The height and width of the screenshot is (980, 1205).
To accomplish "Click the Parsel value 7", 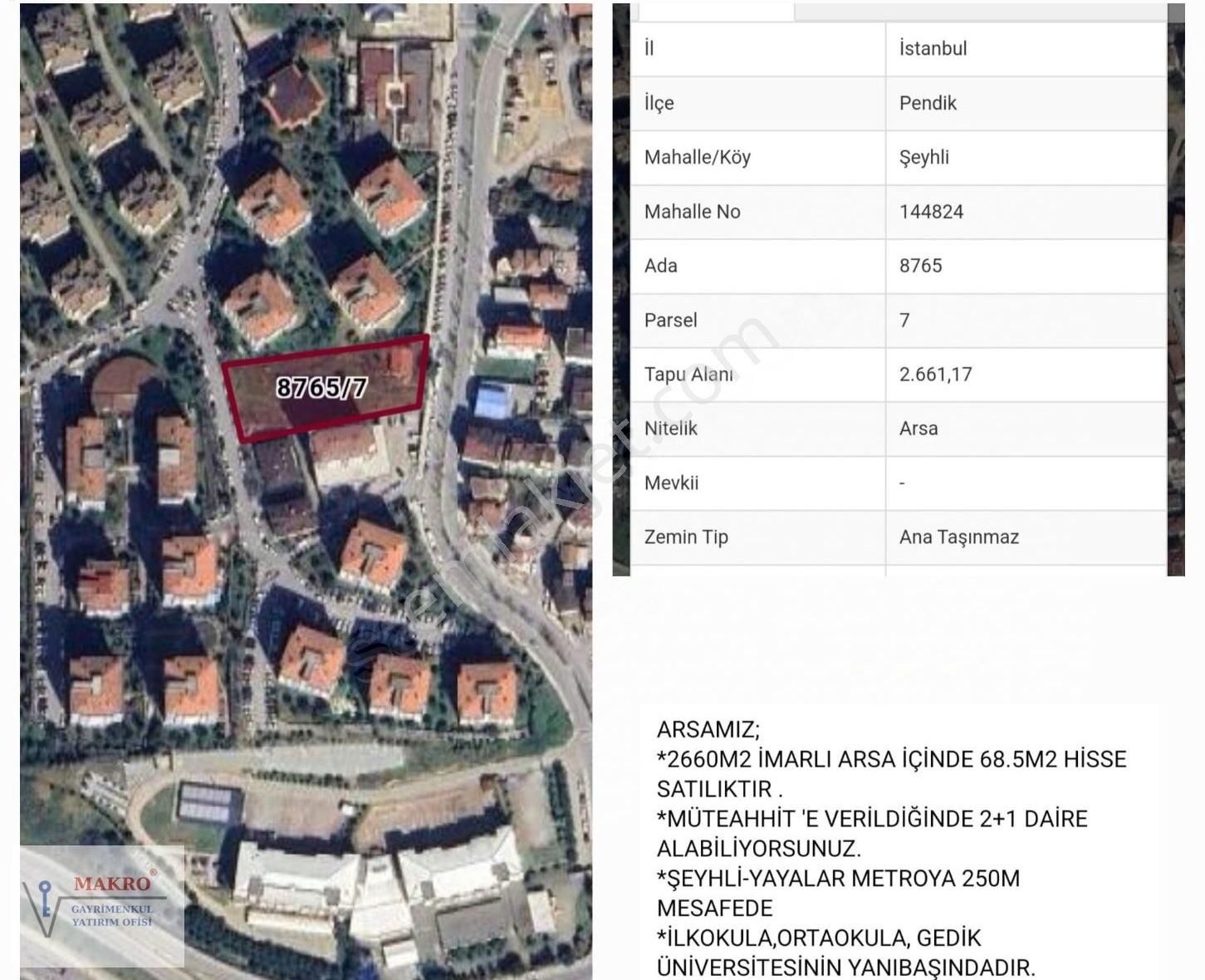I will 904,320.
